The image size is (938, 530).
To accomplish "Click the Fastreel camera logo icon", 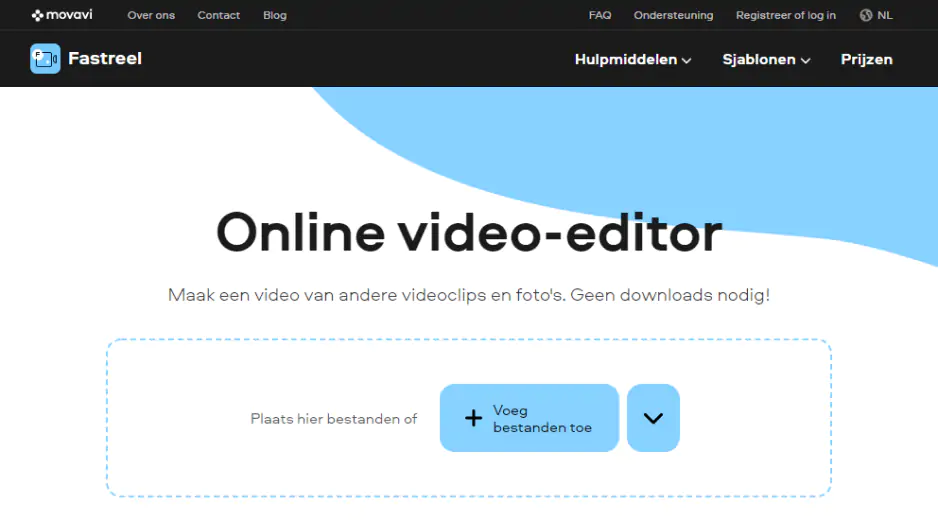I will click(45, 59).
